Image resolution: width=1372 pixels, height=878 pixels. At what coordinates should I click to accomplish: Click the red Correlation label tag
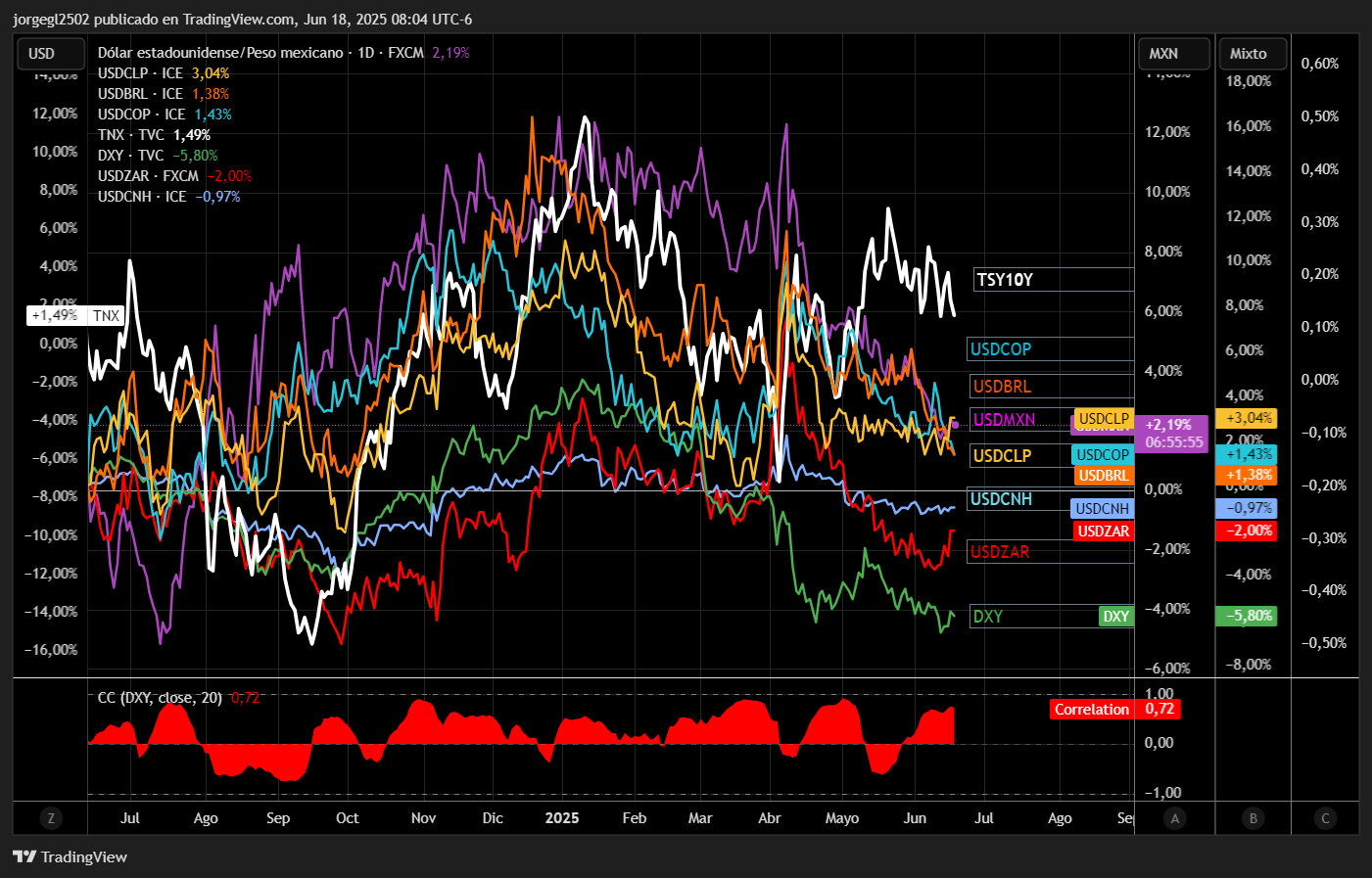pyautogui.click(x=1091, y=710)
